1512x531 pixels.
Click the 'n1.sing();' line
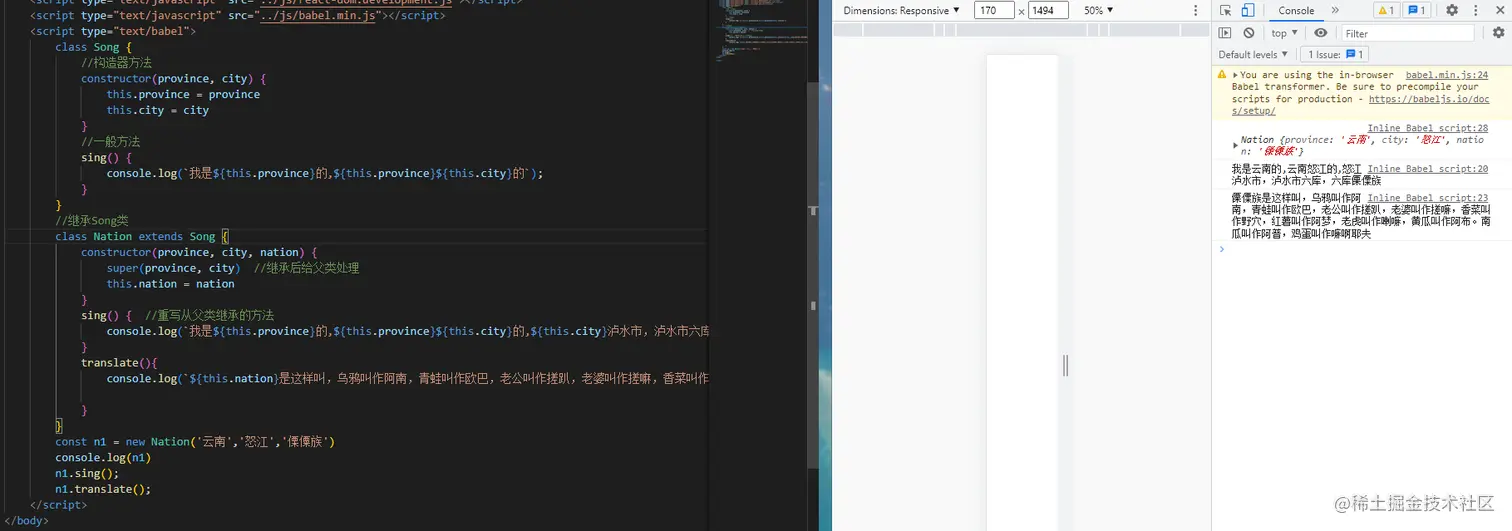87,473
